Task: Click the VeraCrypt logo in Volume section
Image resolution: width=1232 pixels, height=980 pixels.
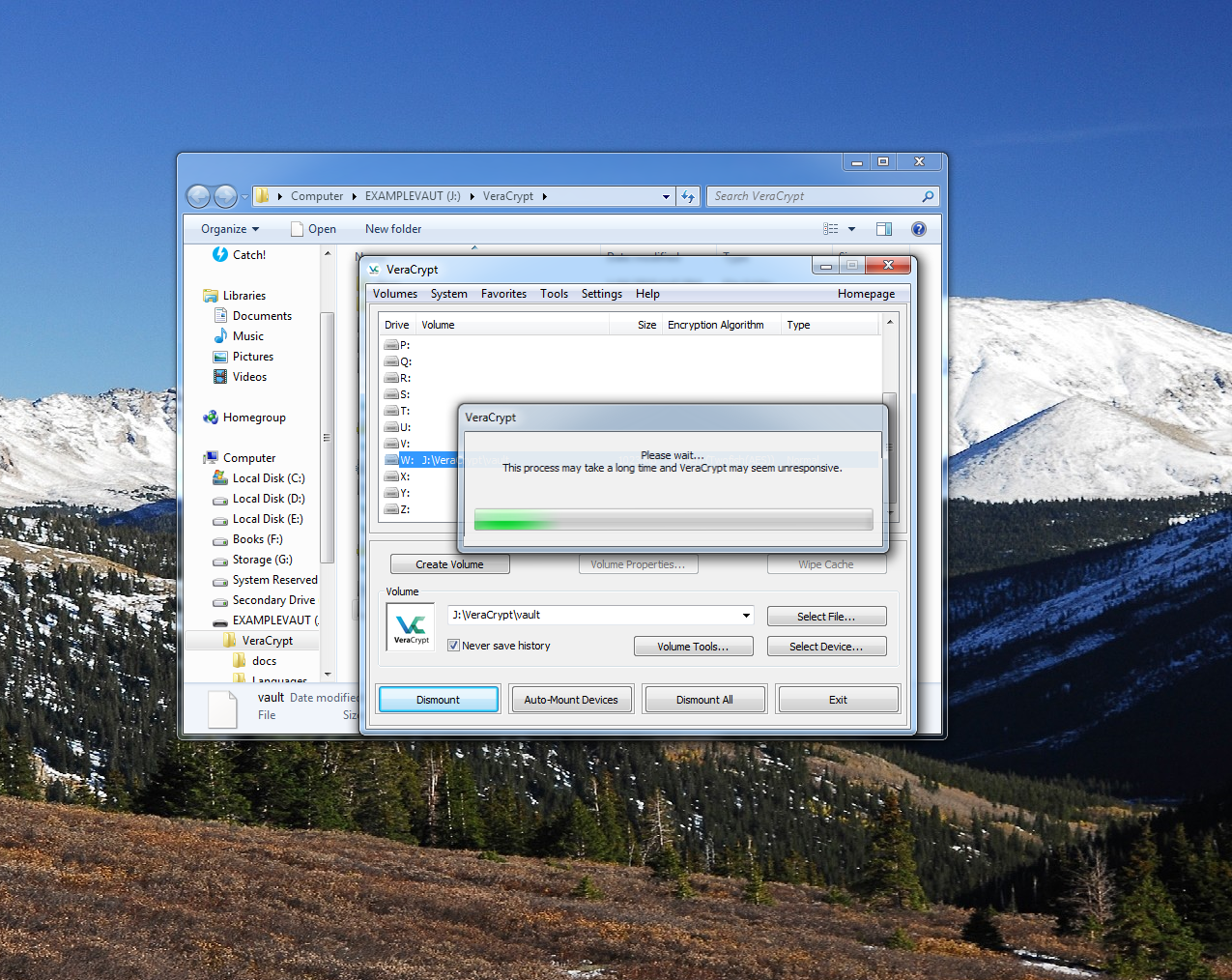Action: coord(411,627)
